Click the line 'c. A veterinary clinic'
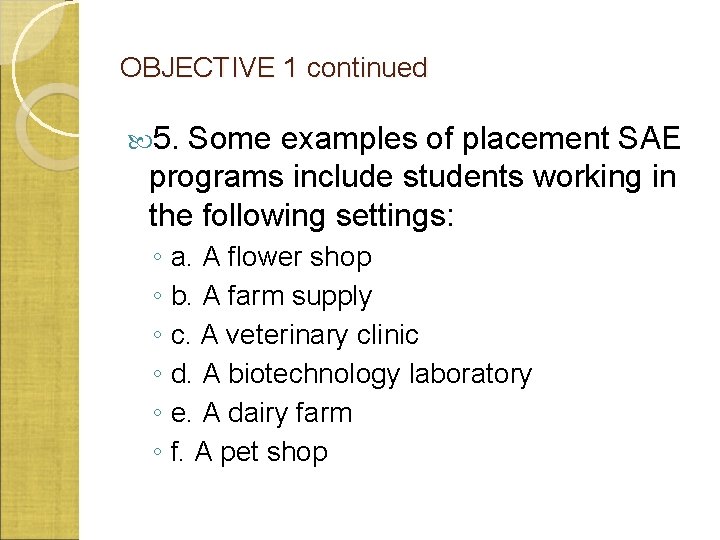Image resolution: width=720 pixels, height=540 pixels. 294,335
